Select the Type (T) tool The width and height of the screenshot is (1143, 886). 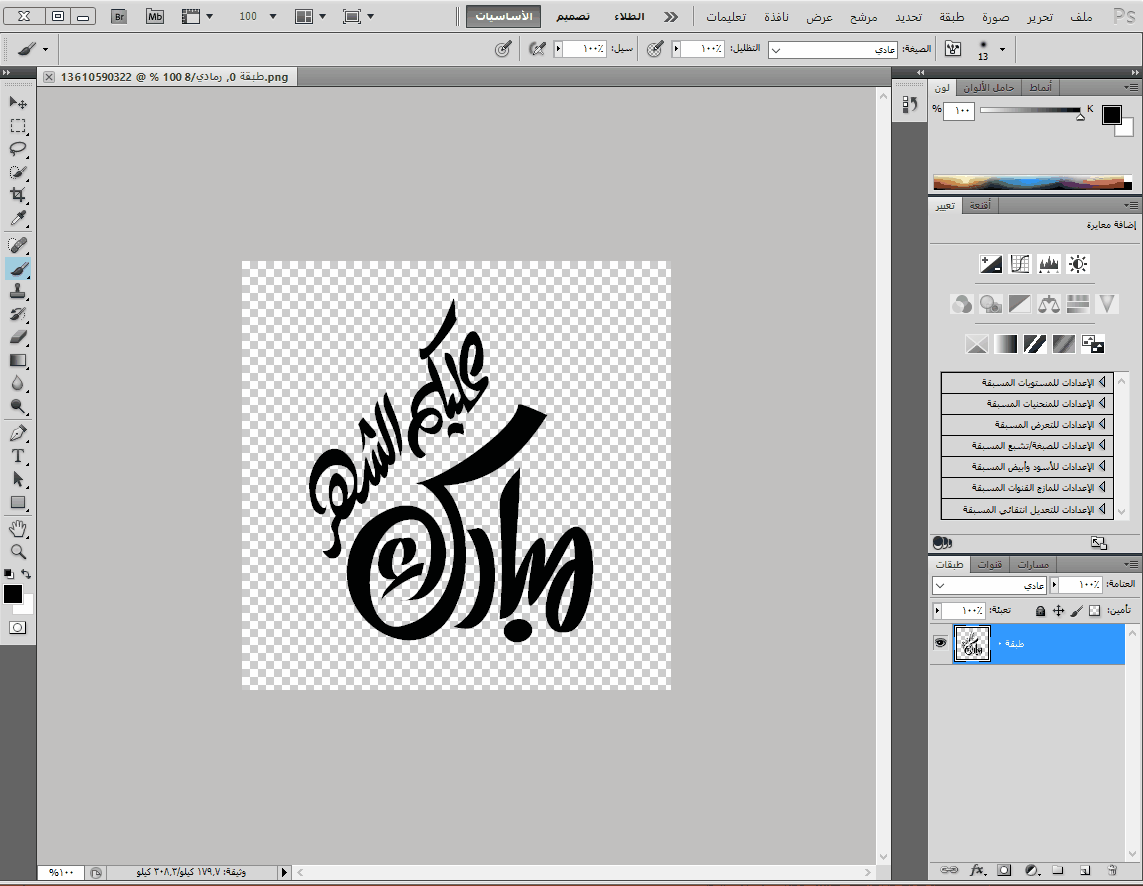18,456
